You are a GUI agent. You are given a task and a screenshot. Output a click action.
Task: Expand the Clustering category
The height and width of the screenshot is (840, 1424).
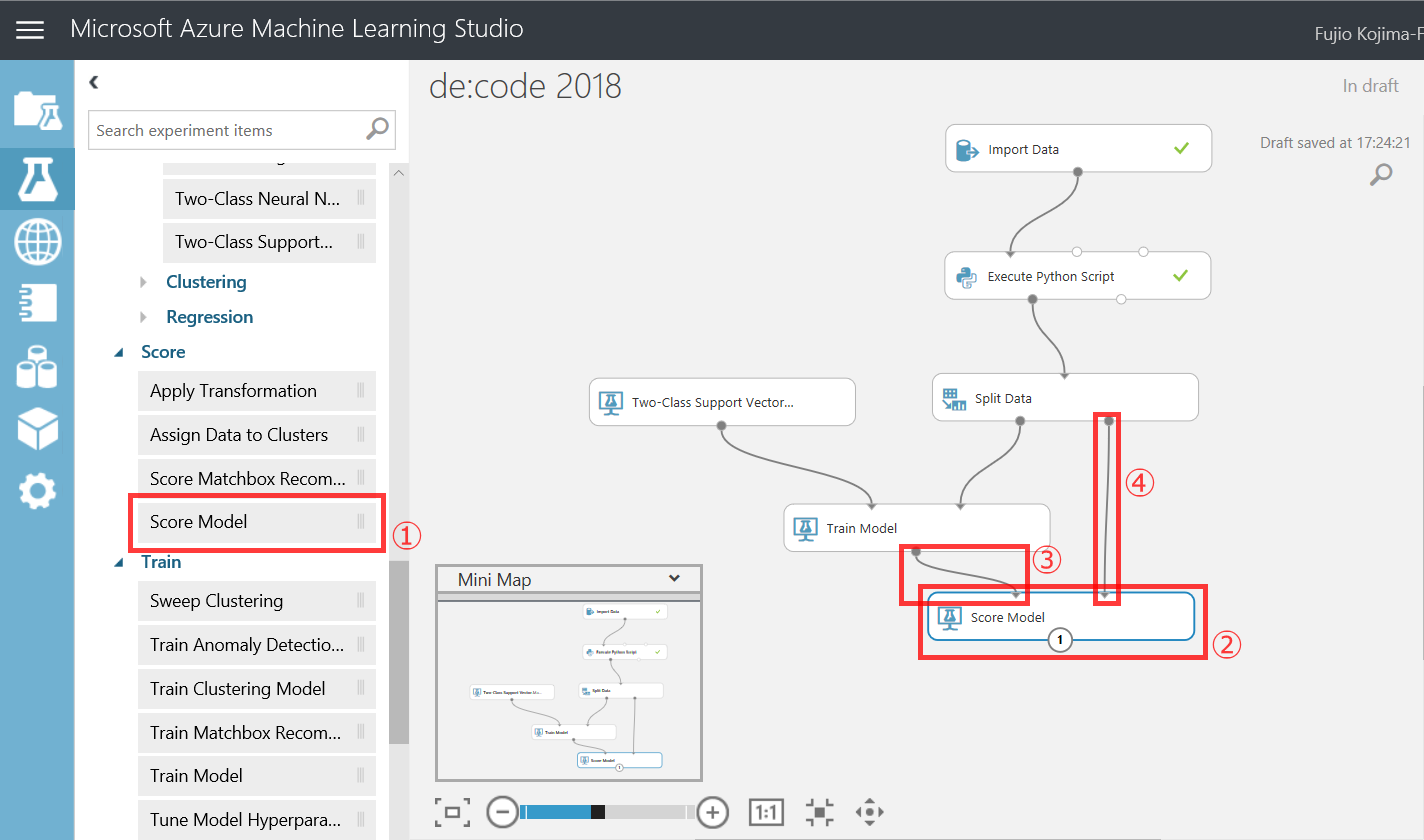click(144, 282)
